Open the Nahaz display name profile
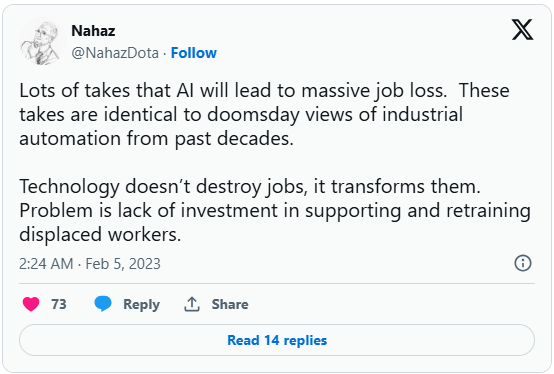This screenshot has width=554, height=374. (x=93, y=31)
